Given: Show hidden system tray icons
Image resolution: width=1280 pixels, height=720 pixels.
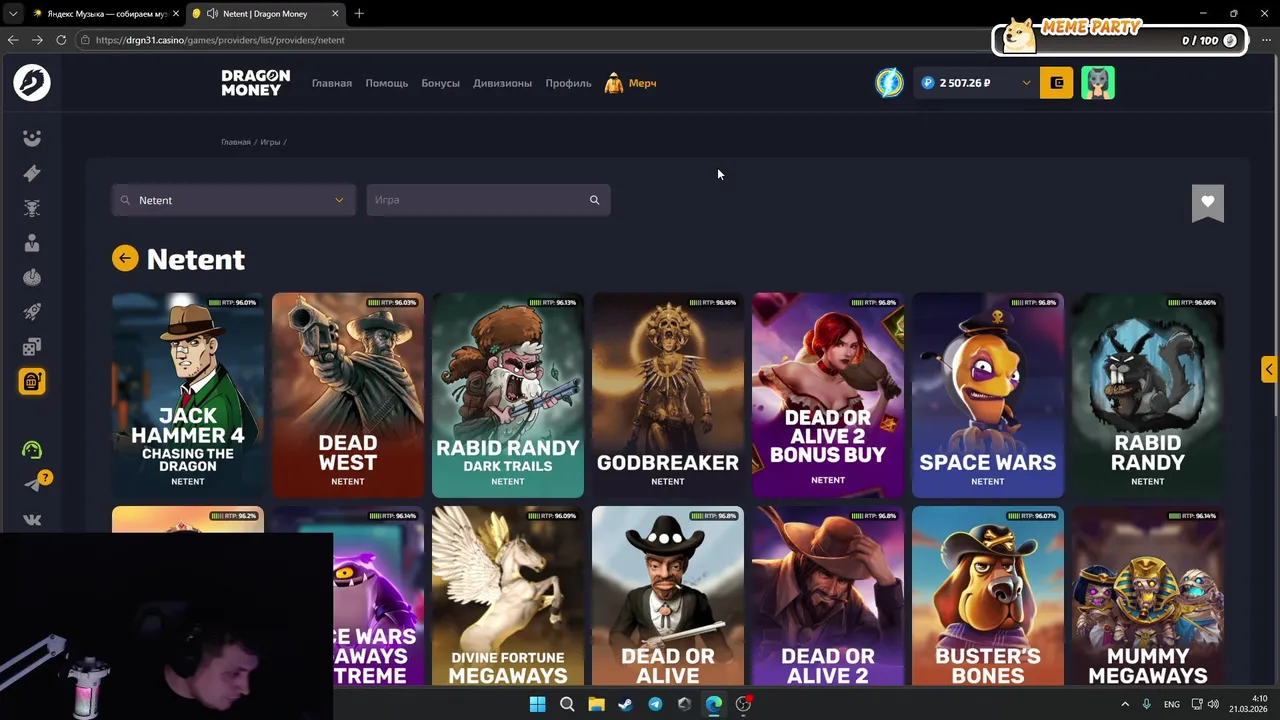Looking at the screenshot, I should (1125, 704).
